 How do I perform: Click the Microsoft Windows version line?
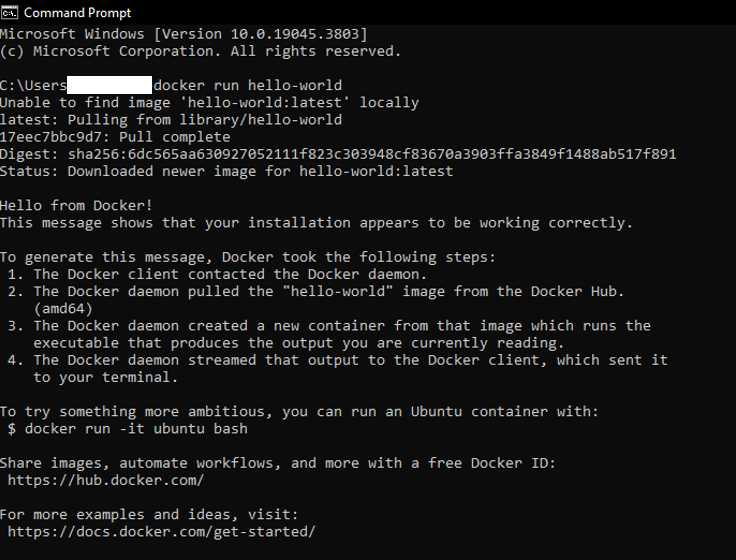183,33
